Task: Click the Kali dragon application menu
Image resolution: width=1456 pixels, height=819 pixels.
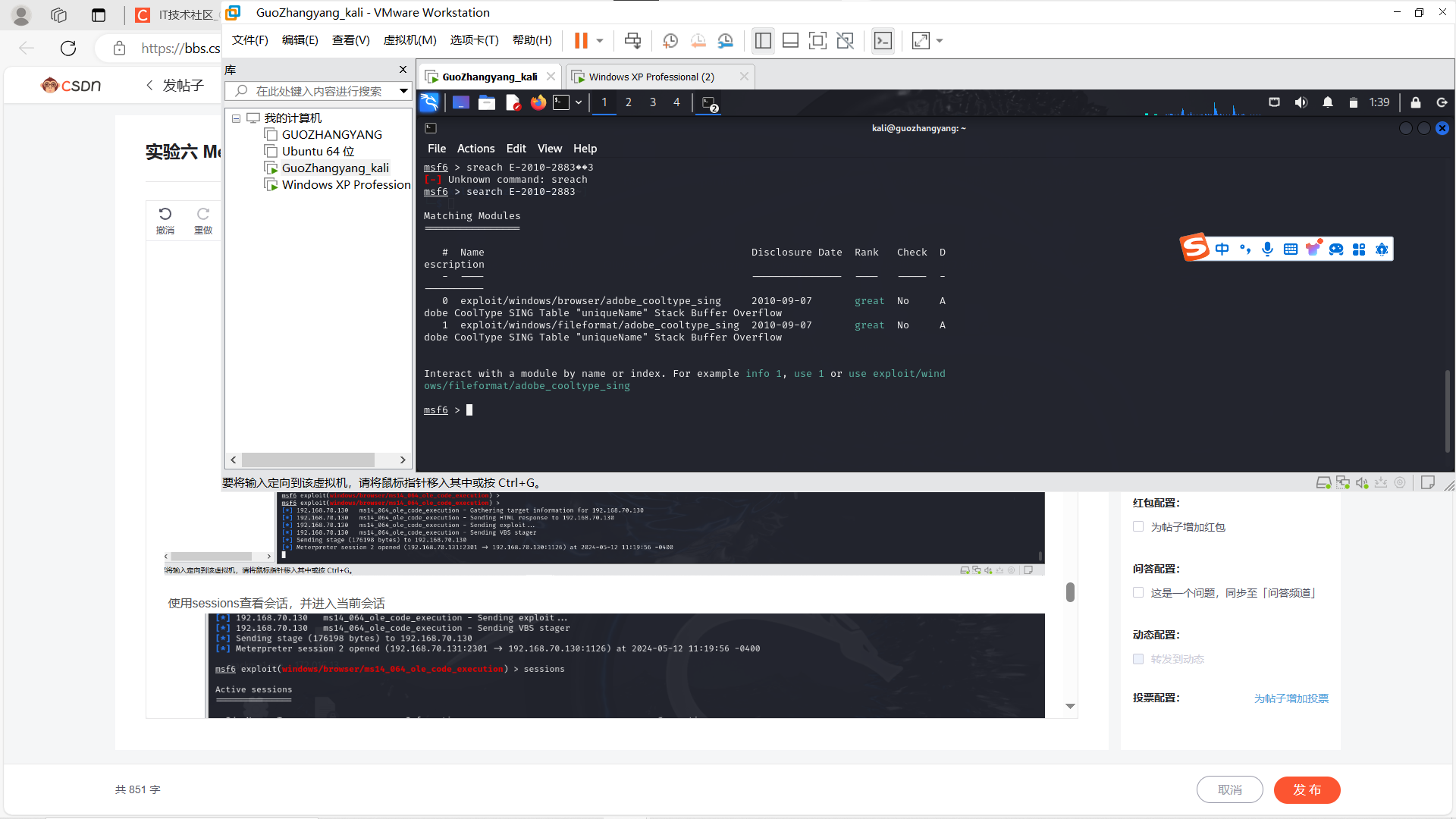Action: [x=429, y=102]
